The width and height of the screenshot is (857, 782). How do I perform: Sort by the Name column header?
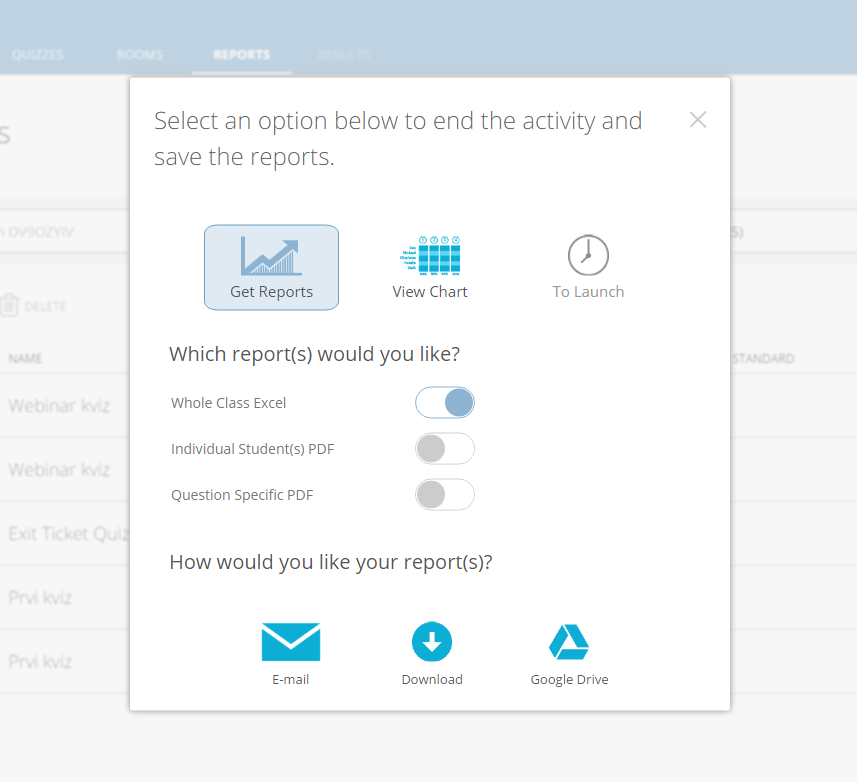point(26,358)
